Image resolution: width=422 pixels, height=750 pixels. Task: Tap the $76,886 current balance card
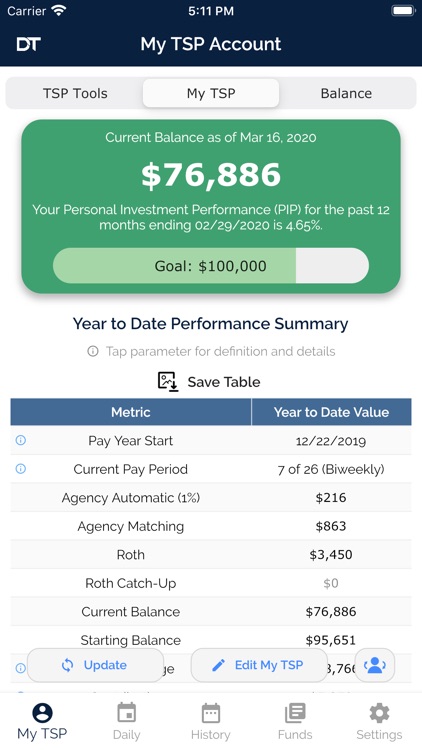tap(211, 206)
